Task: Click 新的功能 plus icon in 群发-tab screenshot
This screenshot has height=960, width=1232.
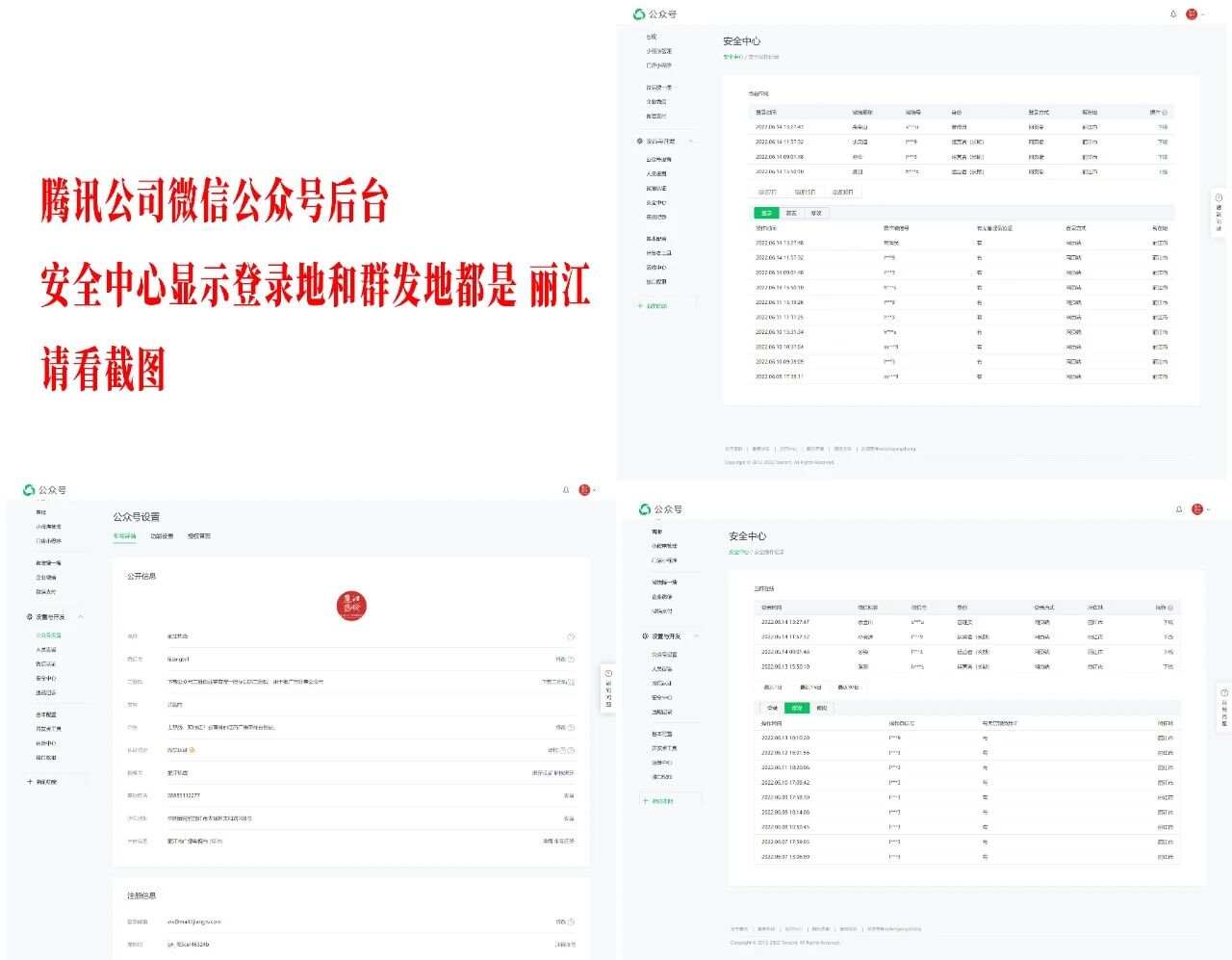Action: pos(646,801)
